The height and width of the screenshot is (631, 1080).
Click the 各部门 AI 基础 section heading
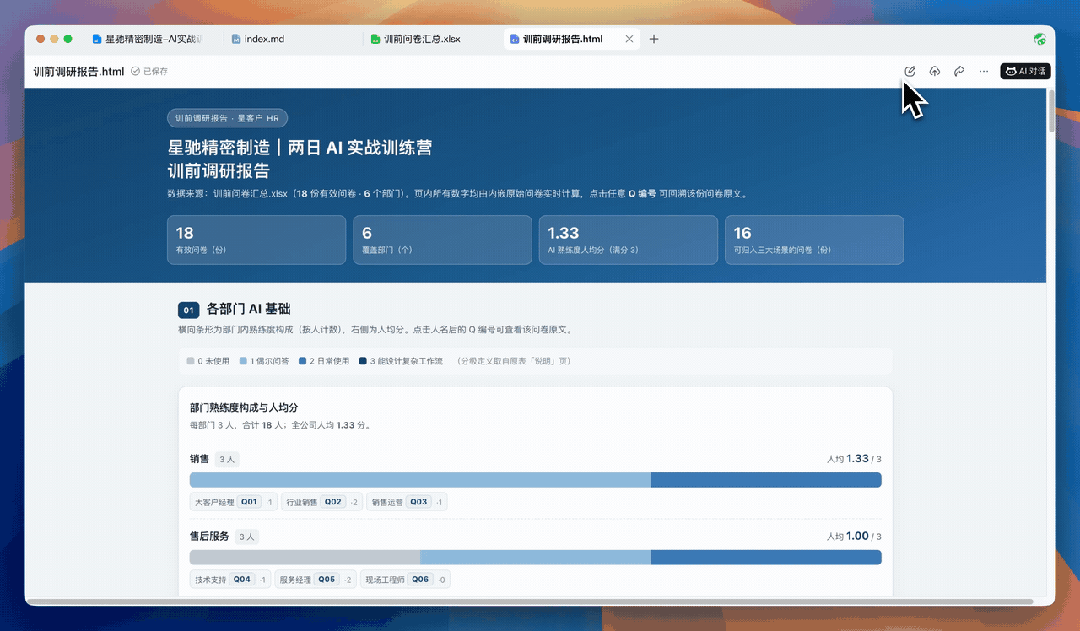pyautogui.click(x=249, y=309)
